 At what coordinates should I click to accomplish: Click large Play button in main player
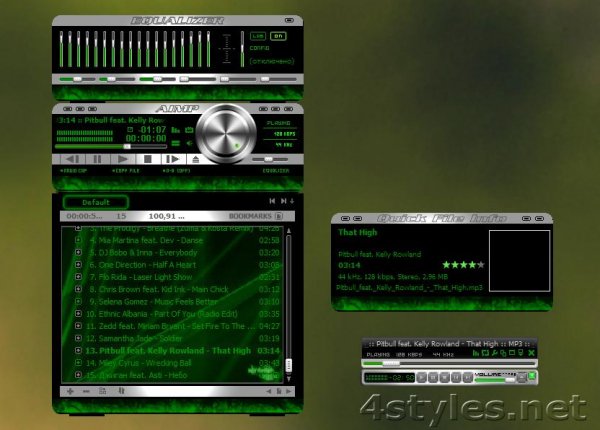122,159
